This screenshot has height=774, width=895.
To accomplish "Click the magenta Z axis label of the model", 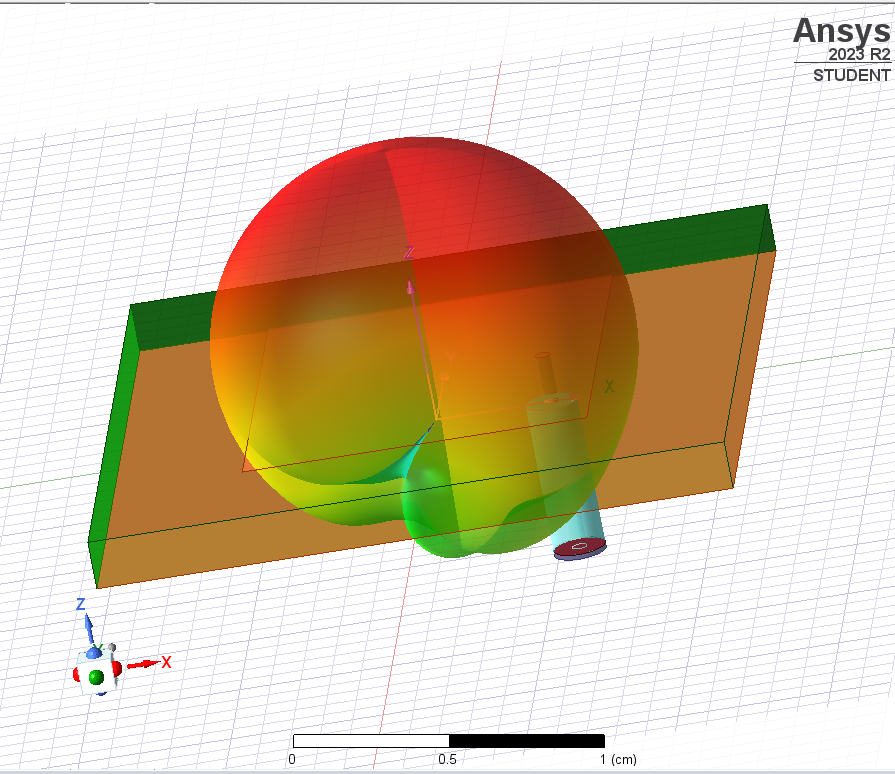I will (x=409, y=253).
